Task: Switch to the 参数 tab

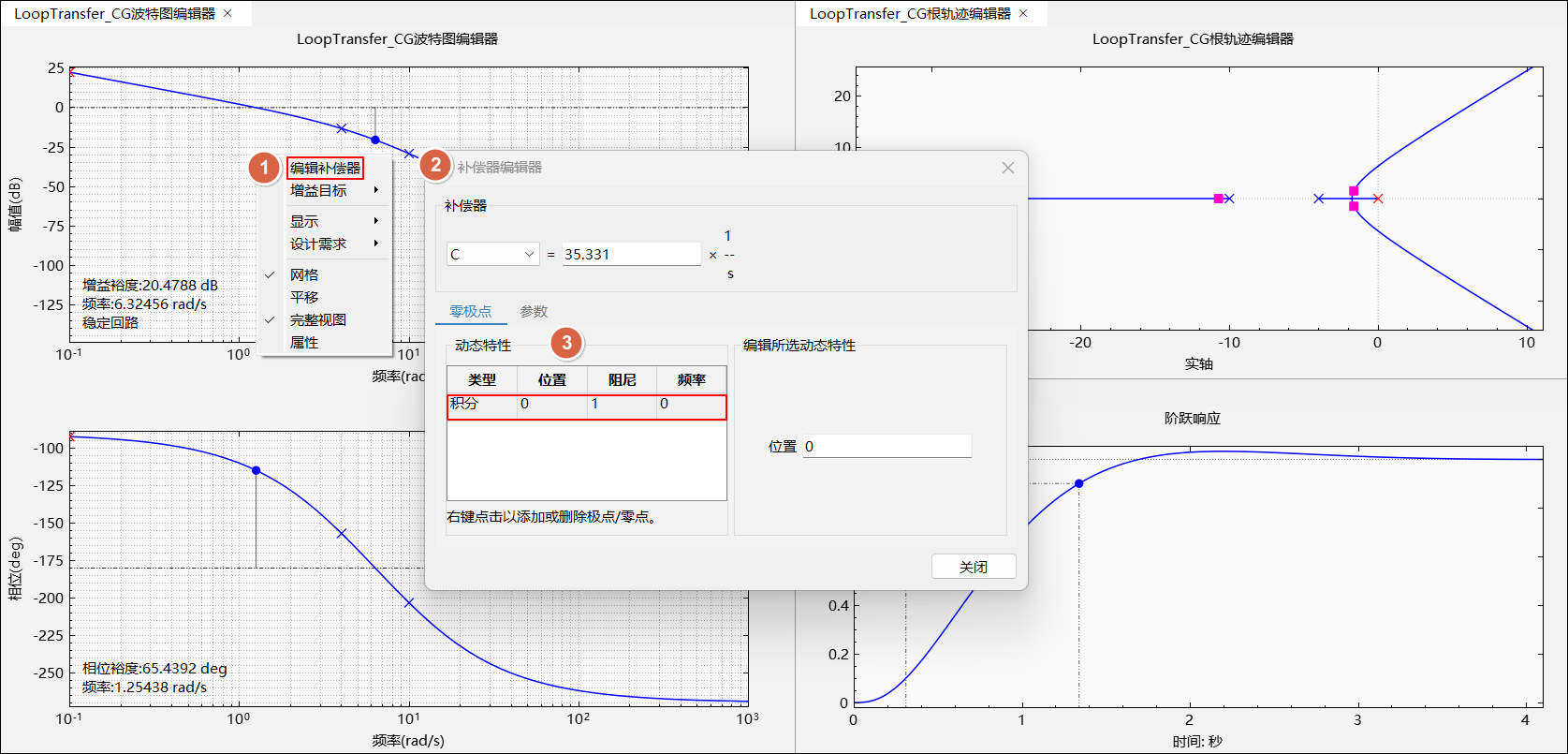Action: pos(534,312)
